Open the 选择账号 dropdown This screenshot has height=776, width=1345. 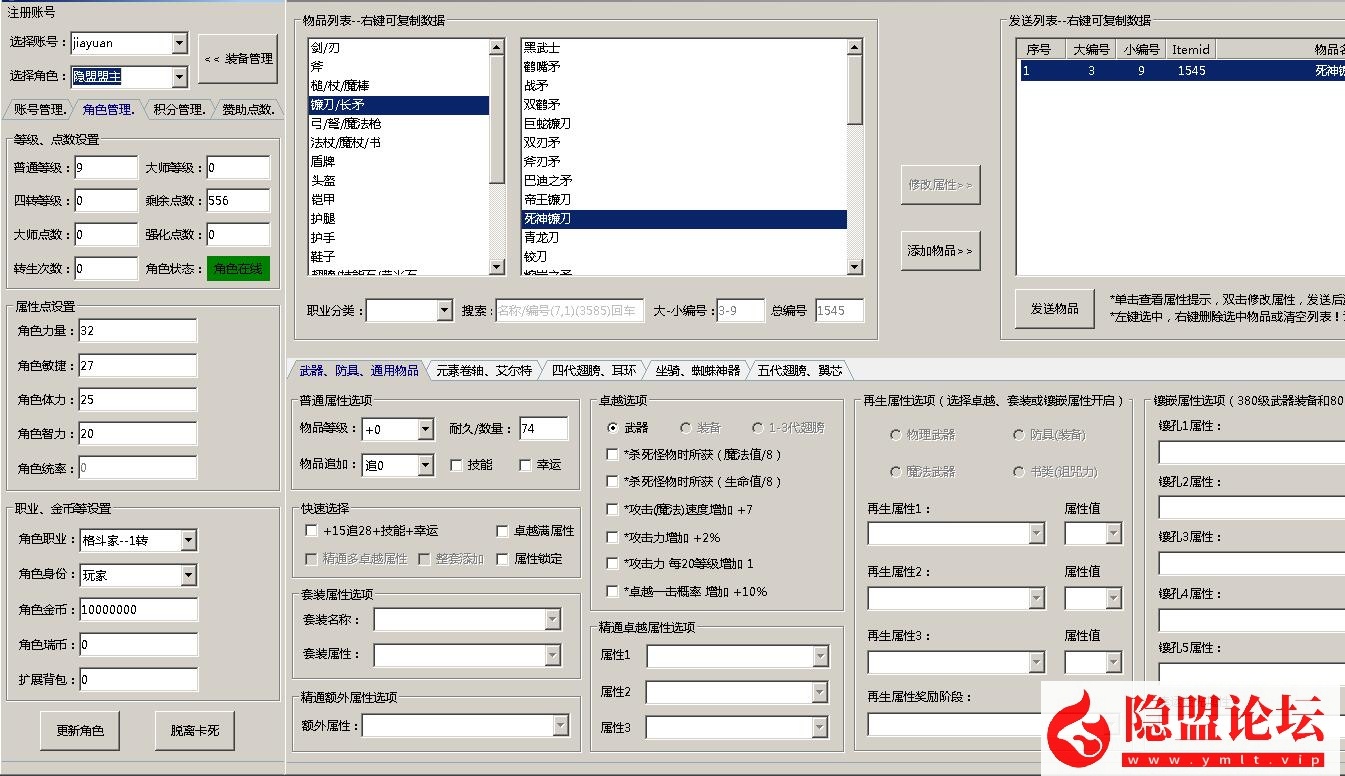pyautogui.click(x=179, y=43)
